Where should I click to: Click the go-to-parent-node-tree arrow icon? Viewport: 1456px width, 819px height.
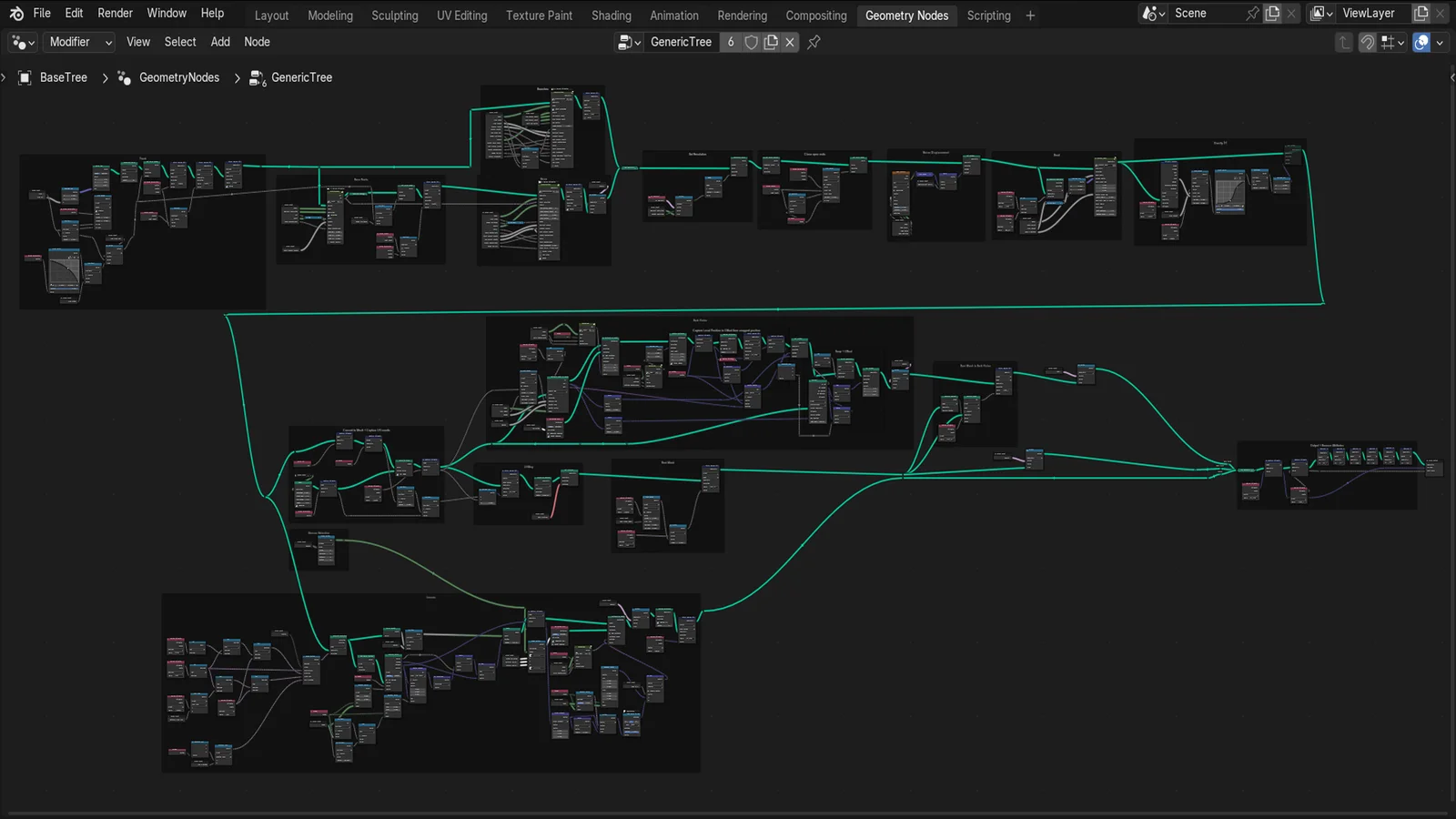click(1344, 42)
